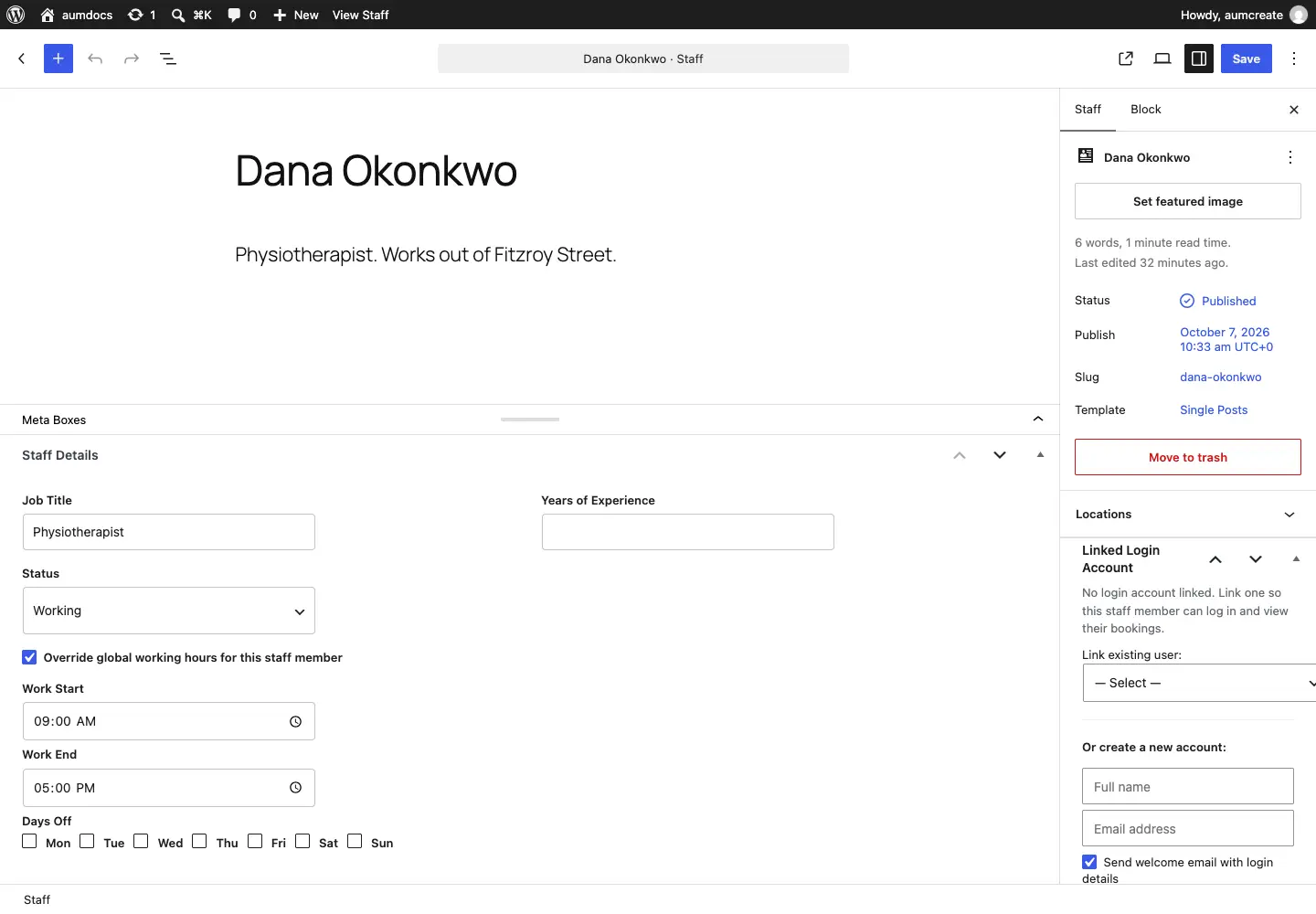Toggle the Settings sidebar panel icon
Image resolution: width=1316 pixels, height=914 pixels.
click(1199, 58)
